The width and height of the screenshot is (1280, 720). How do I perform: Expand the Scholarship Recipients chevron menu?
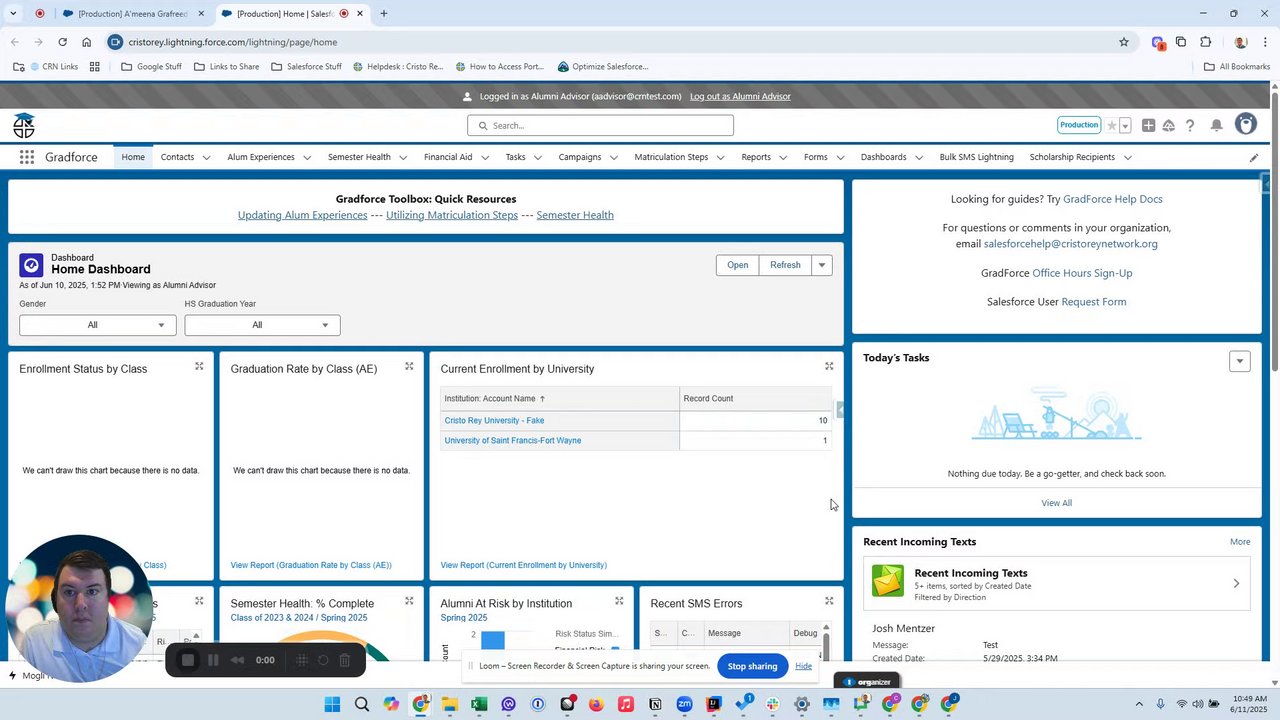[x=1127, y=157]
